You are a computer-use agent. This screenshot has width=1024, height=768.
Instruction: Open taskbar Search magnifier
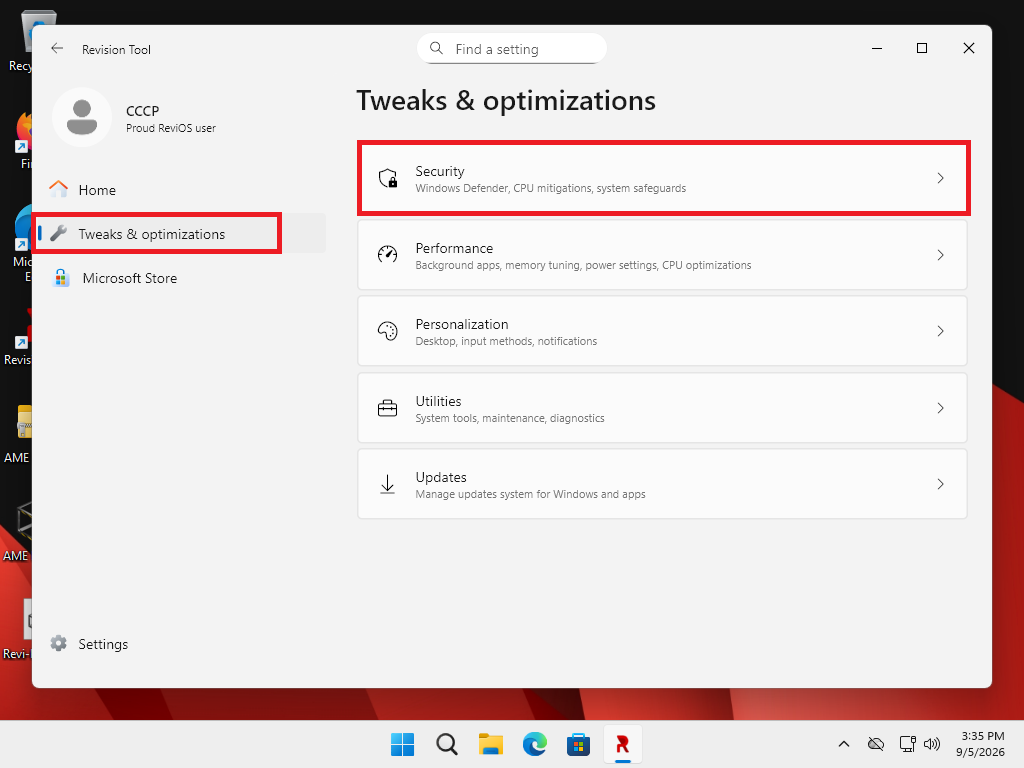447,744
